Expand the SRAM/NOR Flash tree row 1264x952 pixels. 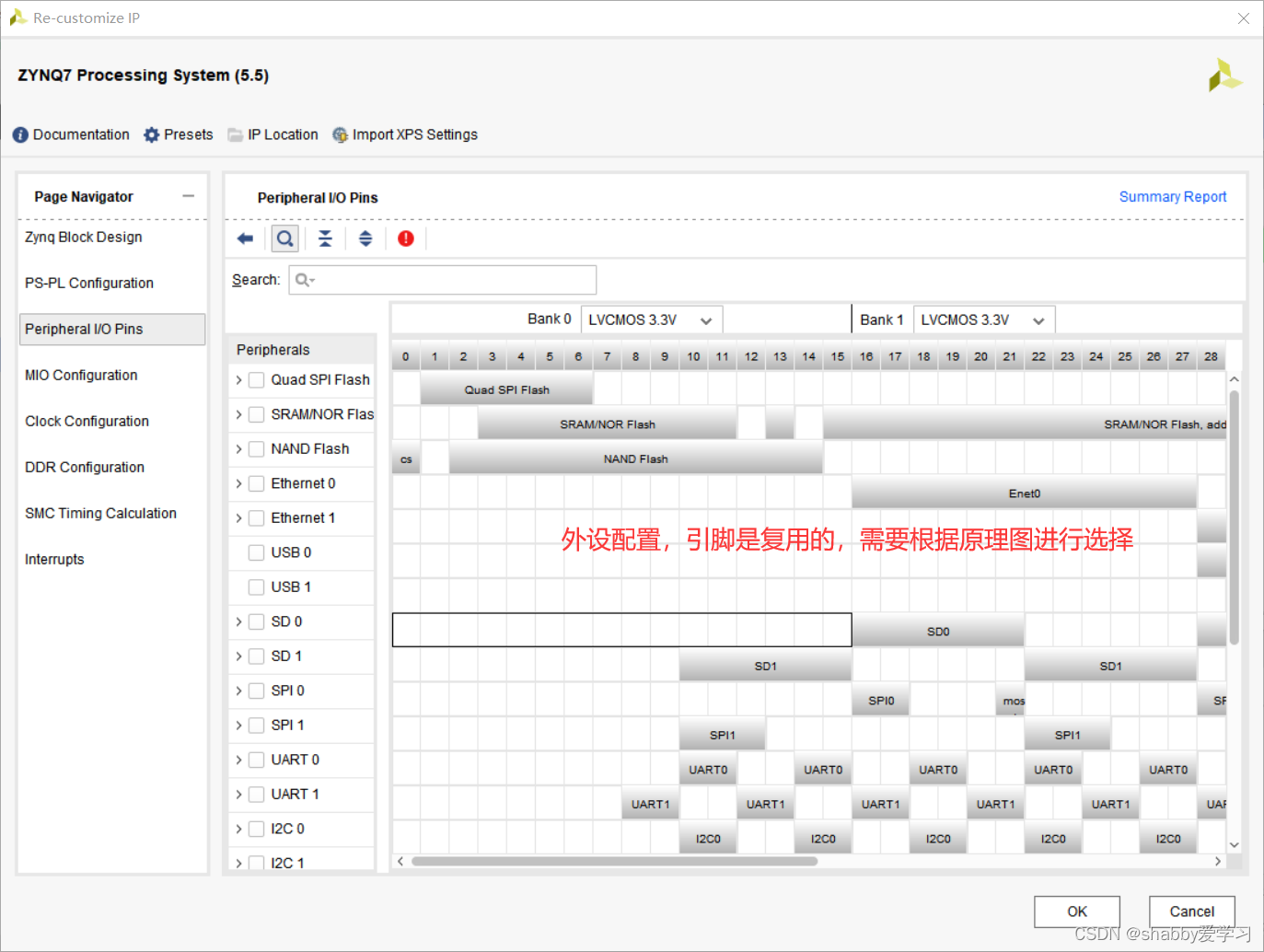pyautogui.click(x=238, y=414)
